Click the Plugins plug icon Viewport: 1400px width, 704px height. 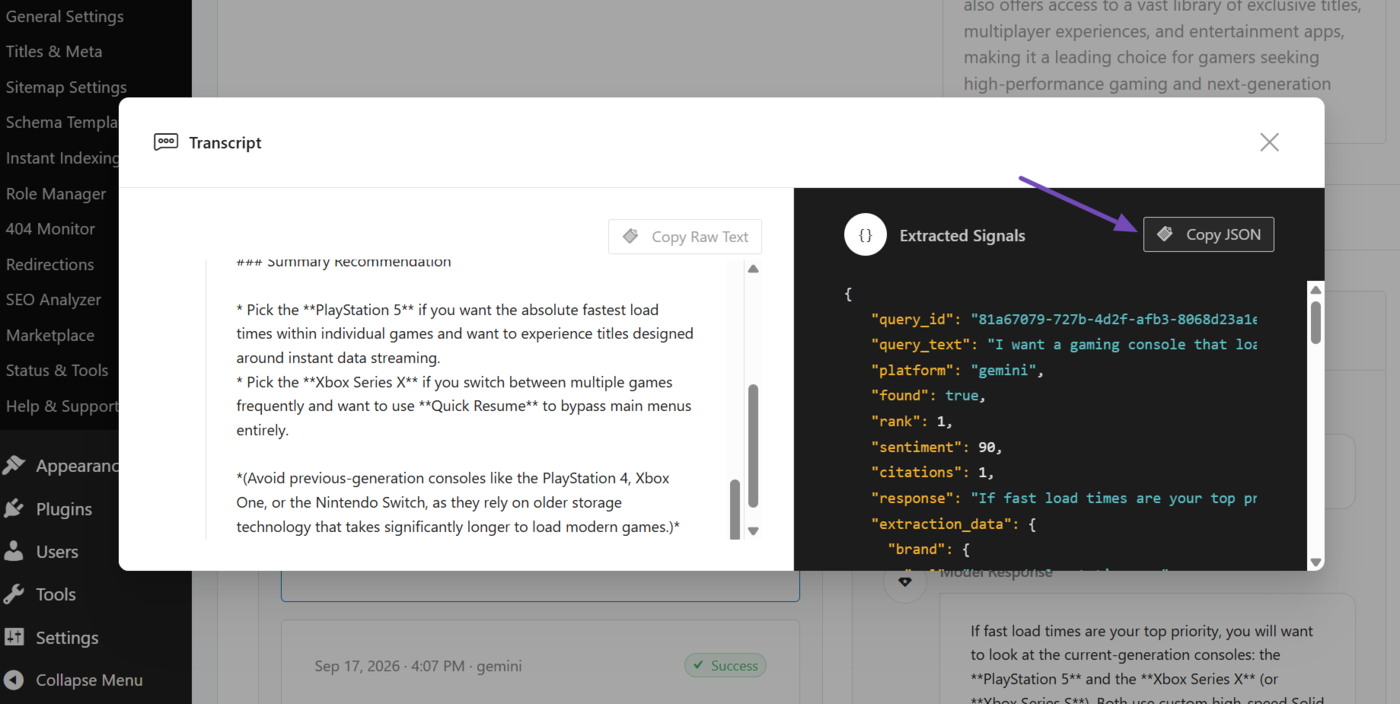click(x=14, y=509)
